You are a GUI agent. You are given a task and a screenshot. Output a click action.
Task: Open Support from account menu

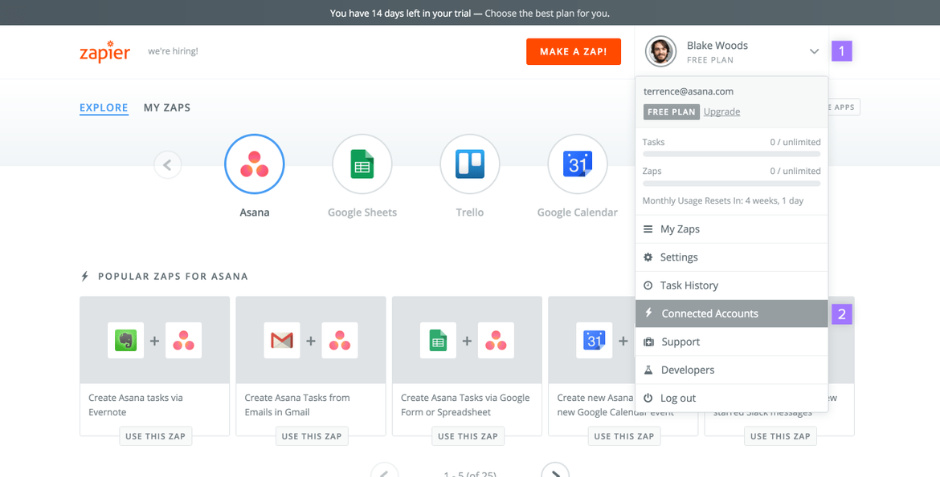(731, 342)
